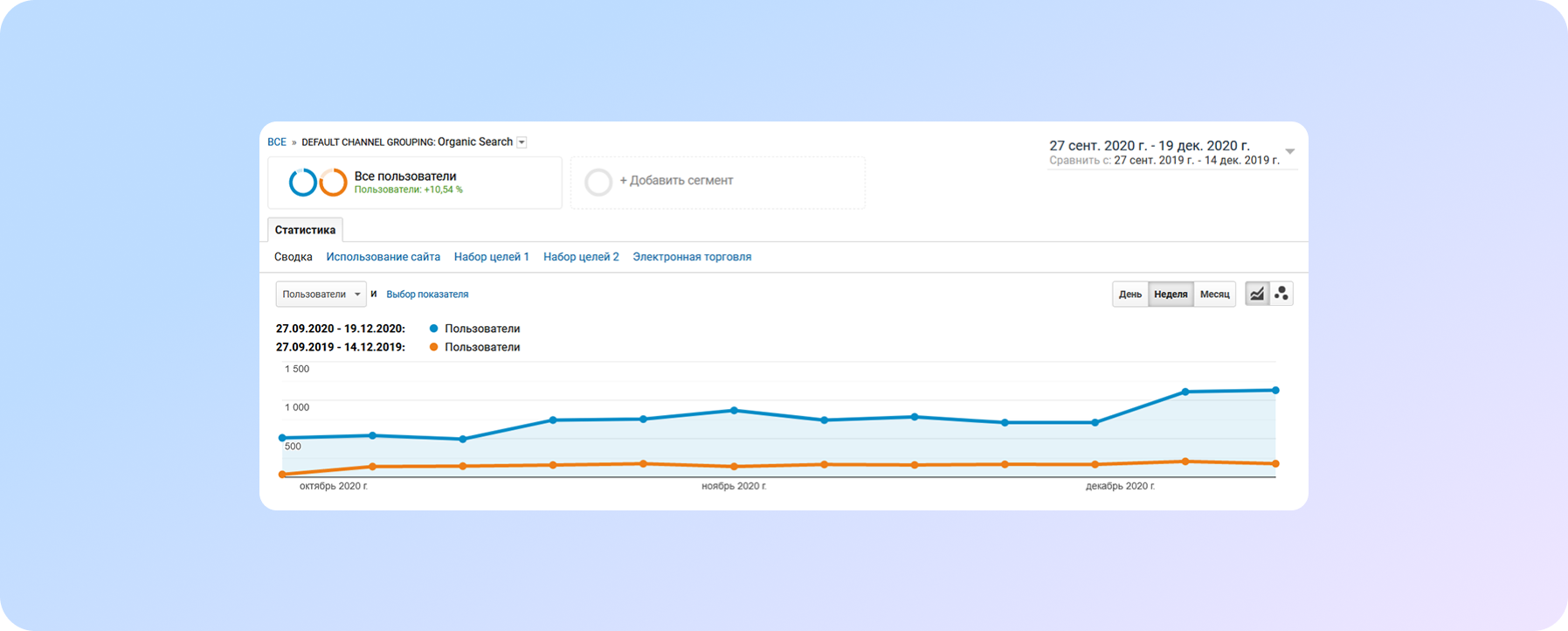Click the декабрь 2020 г. axis label
Viewport: 1568px width, 631px height.
tap(1120, 486)
